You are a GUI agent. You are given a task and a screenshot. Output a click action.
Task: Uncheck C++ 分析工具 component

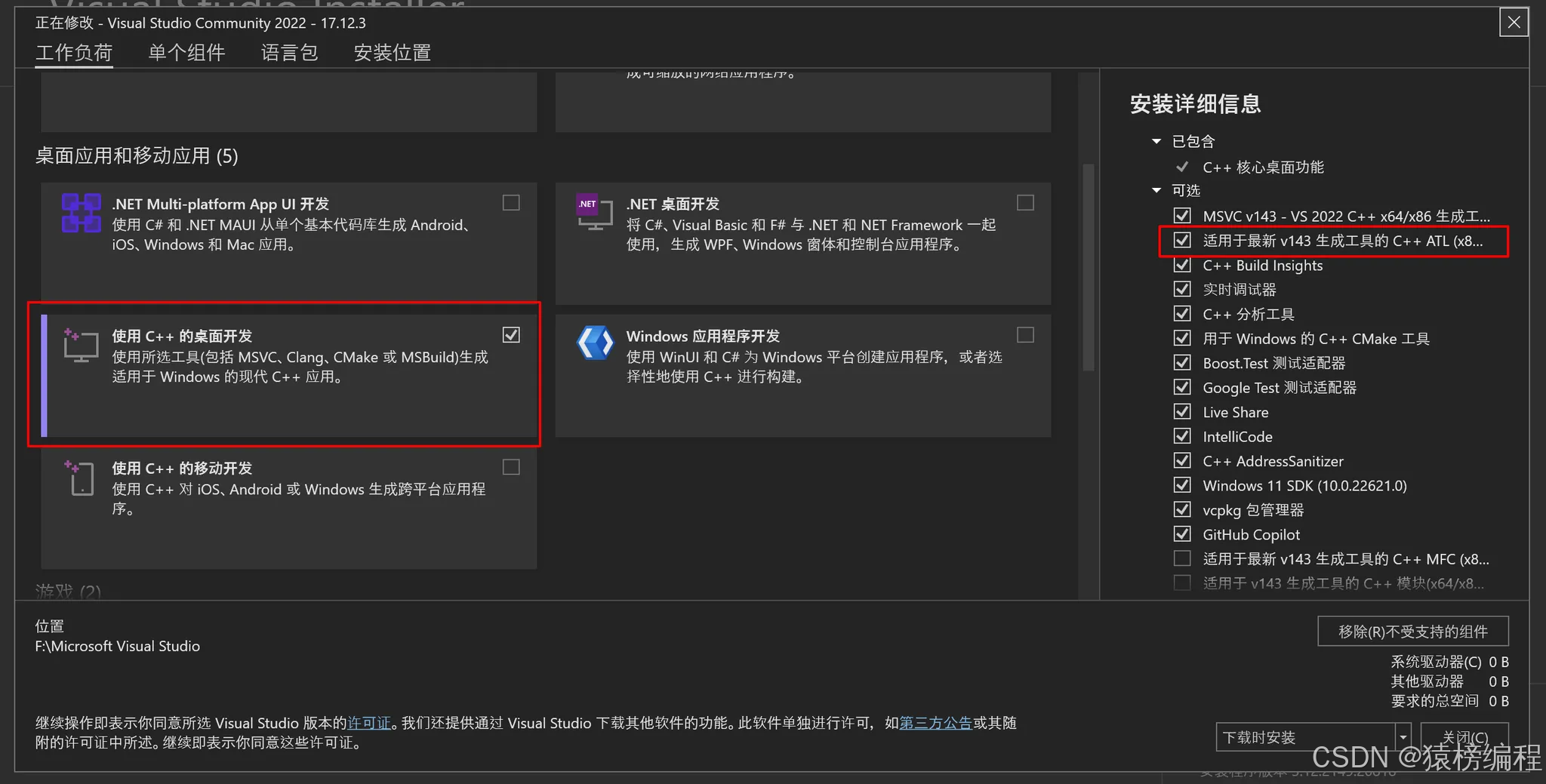point(1182,314)
